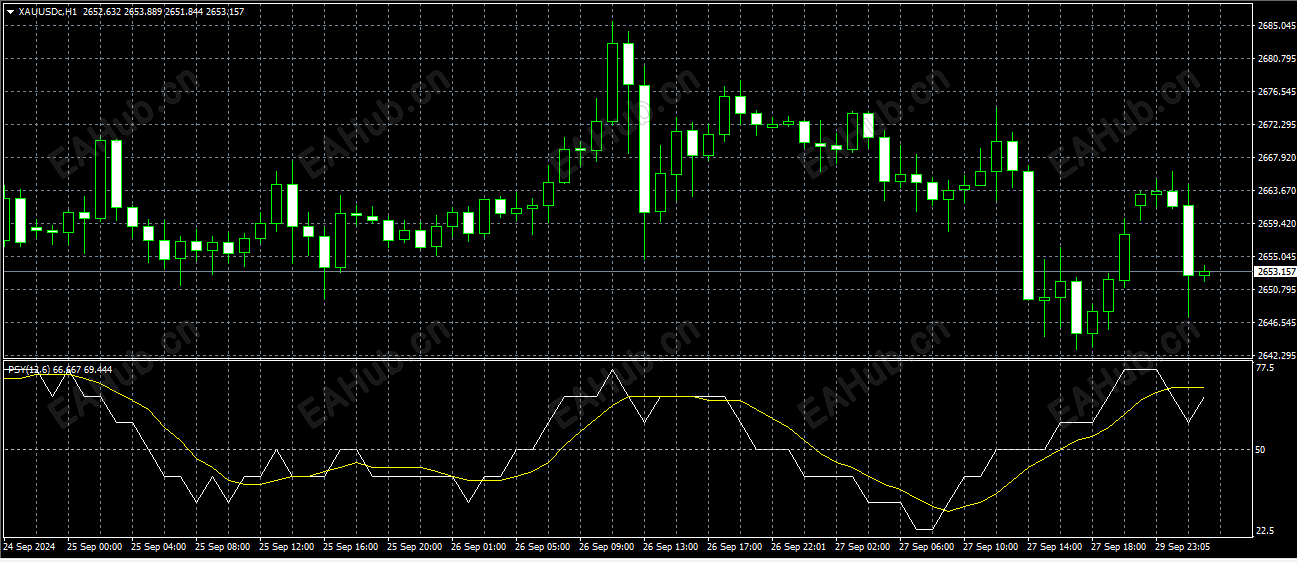Click the 29 Sep 23:05 time label
The height and width of the screenshot is (562, 1297).
tap(1182, 547)
